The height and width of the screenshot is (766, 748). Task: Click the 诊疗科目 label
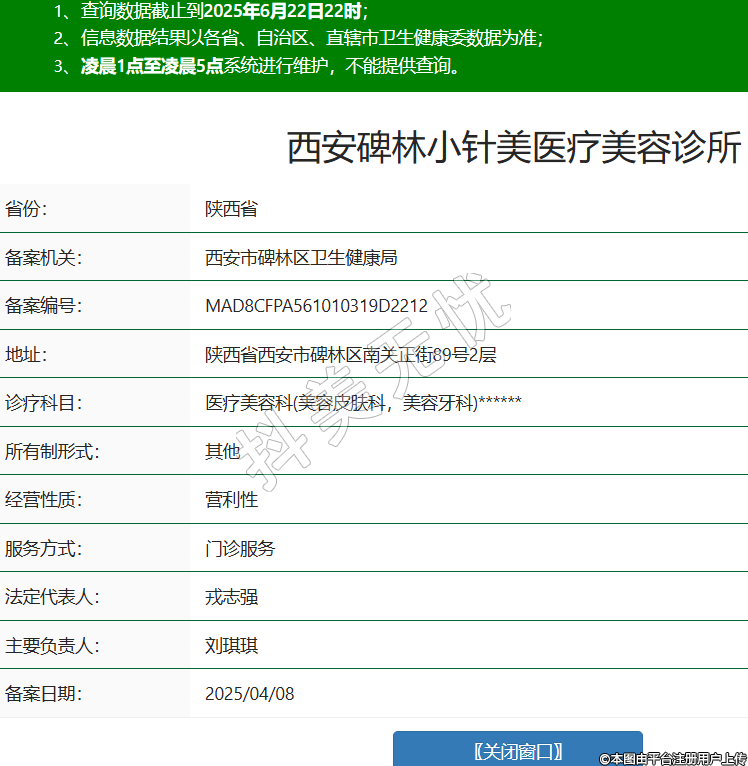[43, 403]
